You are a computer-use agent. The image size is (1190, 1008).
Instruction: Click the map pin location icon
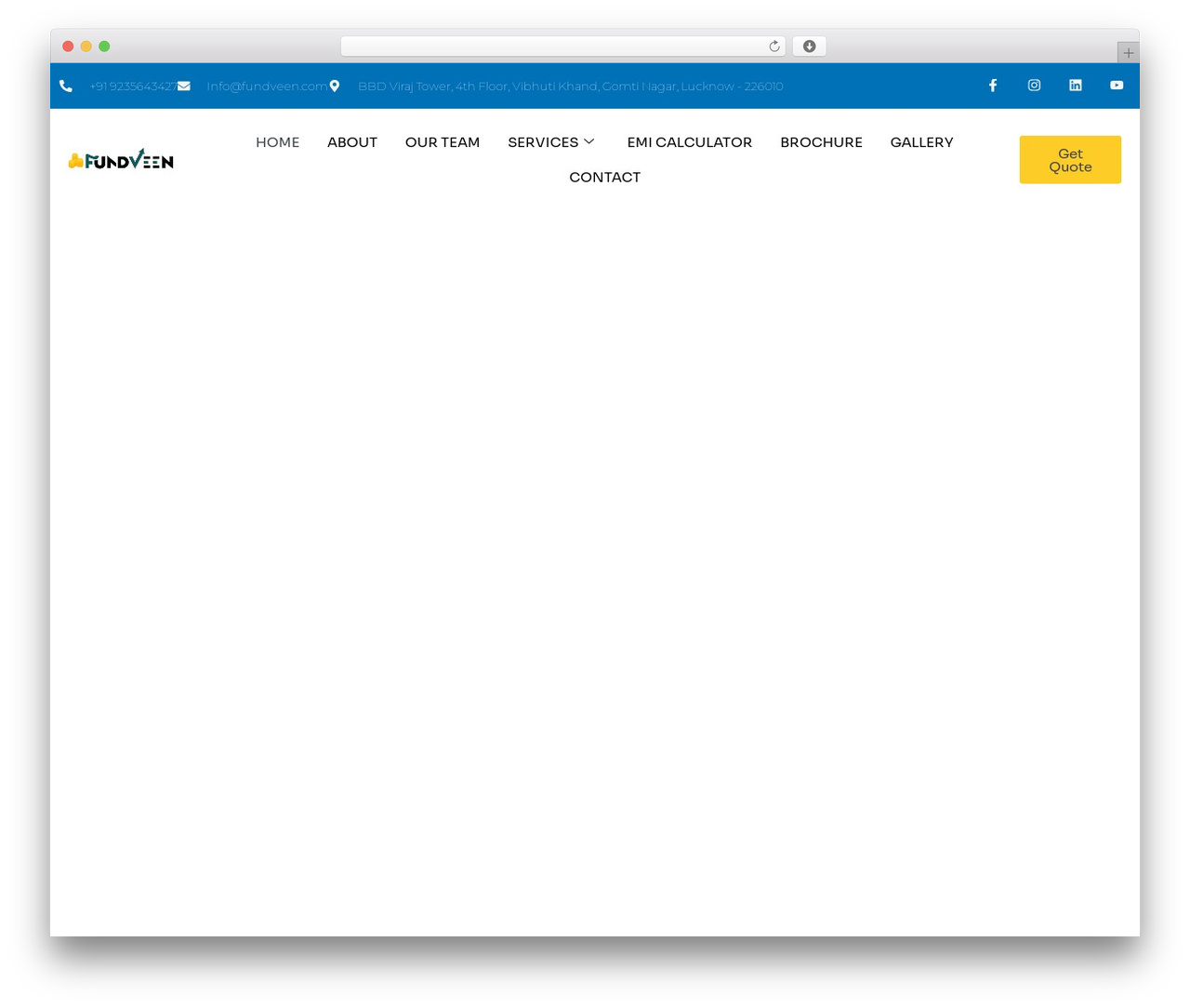335,86
